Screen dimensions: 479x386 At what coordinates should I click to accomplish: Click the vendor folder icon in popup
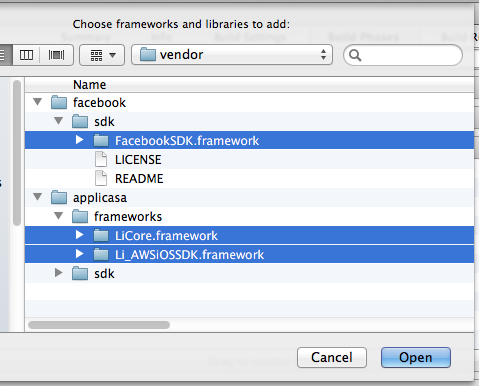(x=148, y=54)
